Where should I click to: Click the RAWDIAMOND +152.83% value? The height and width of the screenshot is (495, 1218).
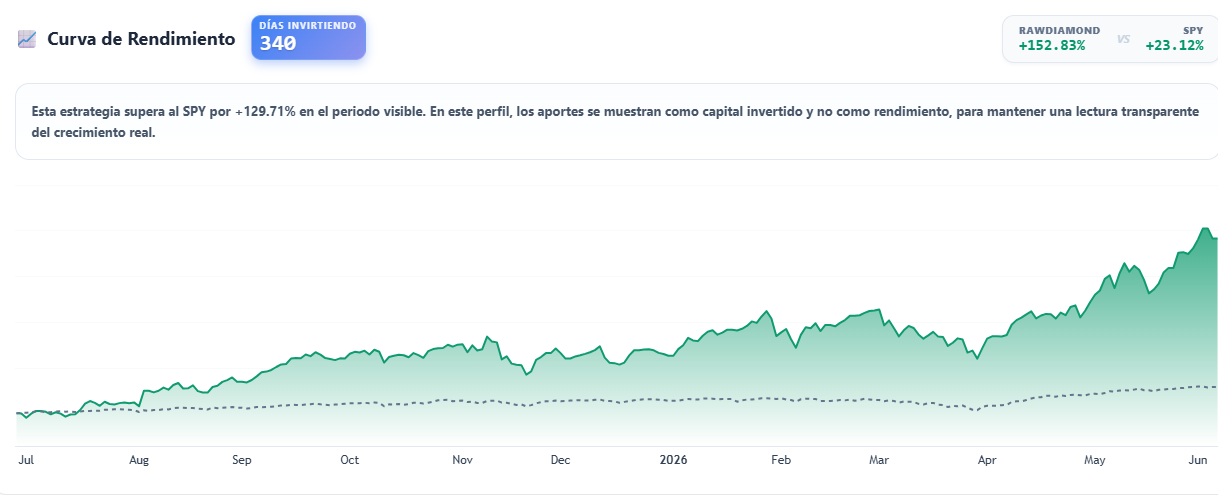(x=1052, y=45)
